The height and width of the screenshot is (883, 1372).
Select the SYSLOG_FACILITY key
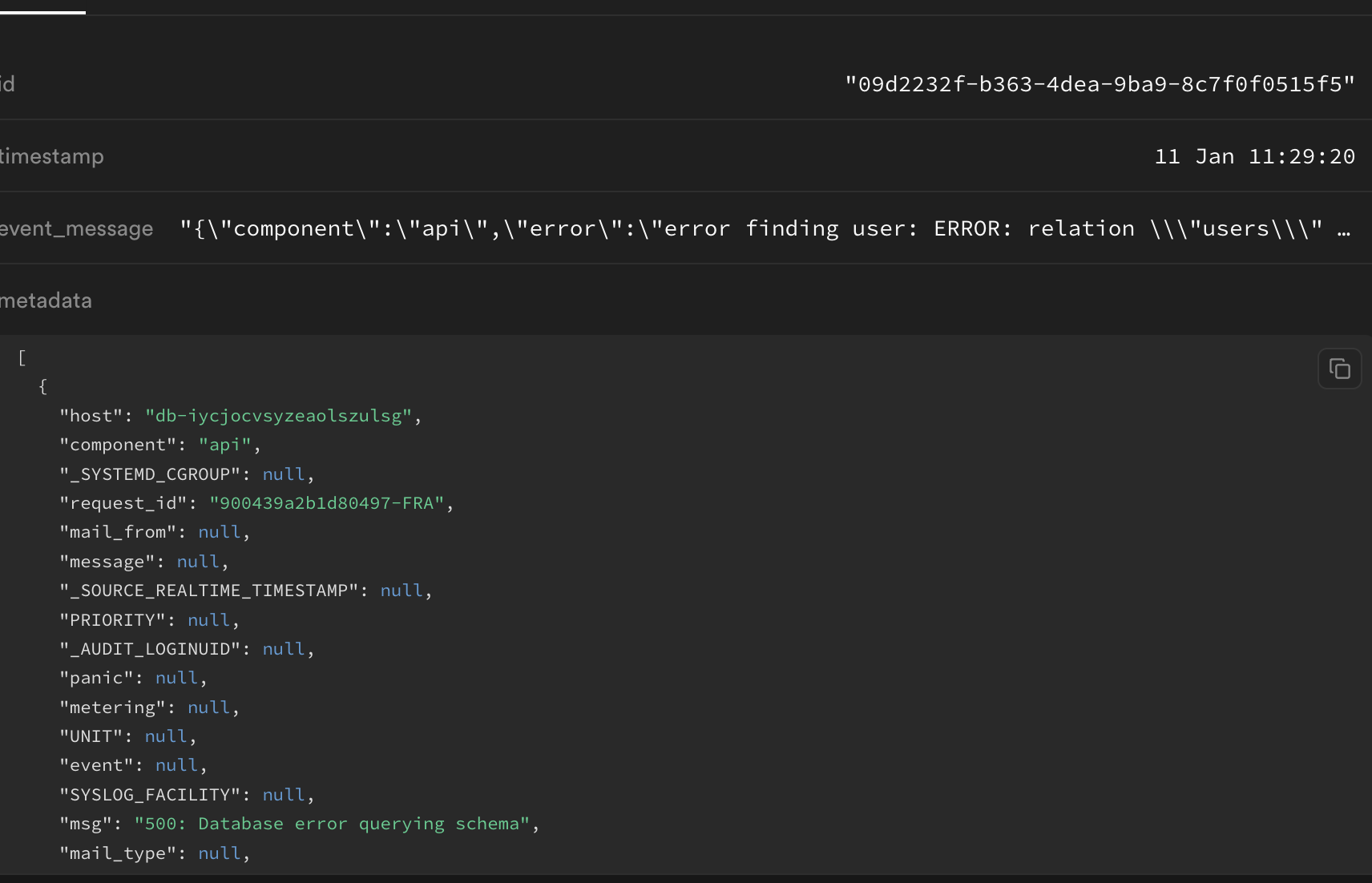pos(151,794)
